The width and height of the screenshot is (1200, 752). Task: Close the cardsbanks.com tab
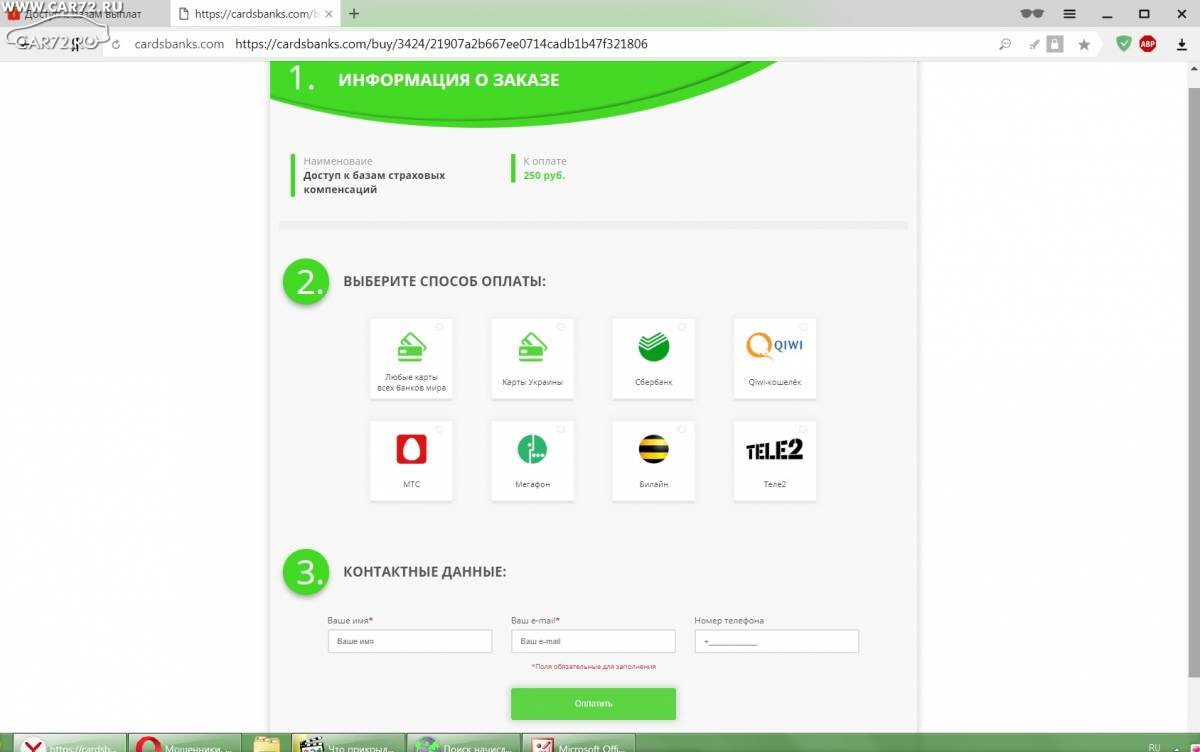[329, 14]
